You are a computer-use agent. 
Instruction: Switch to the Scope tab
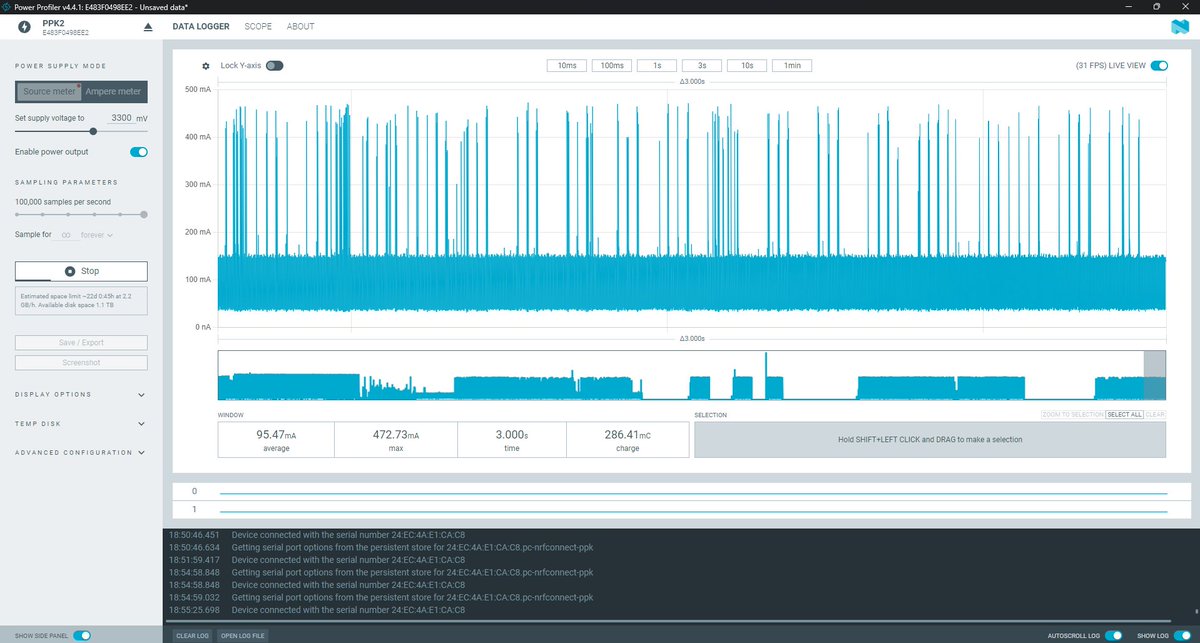coord(258,27)
